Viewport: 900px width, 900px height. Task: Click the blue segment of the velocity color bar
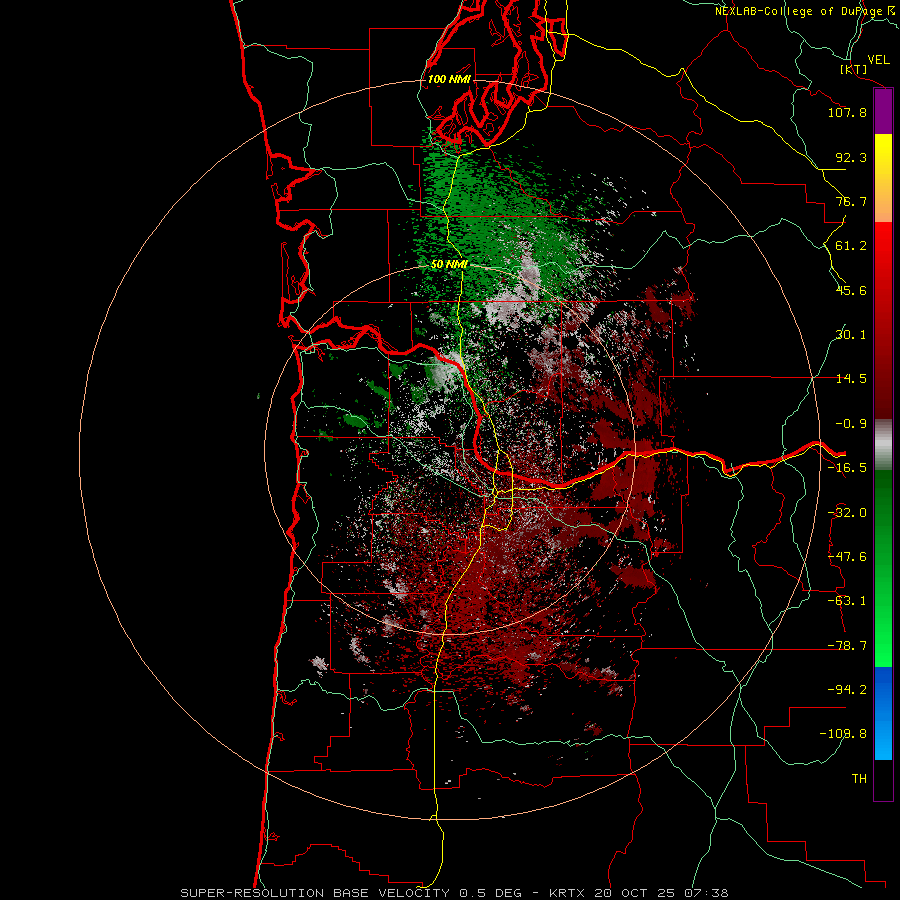point(883,713)
